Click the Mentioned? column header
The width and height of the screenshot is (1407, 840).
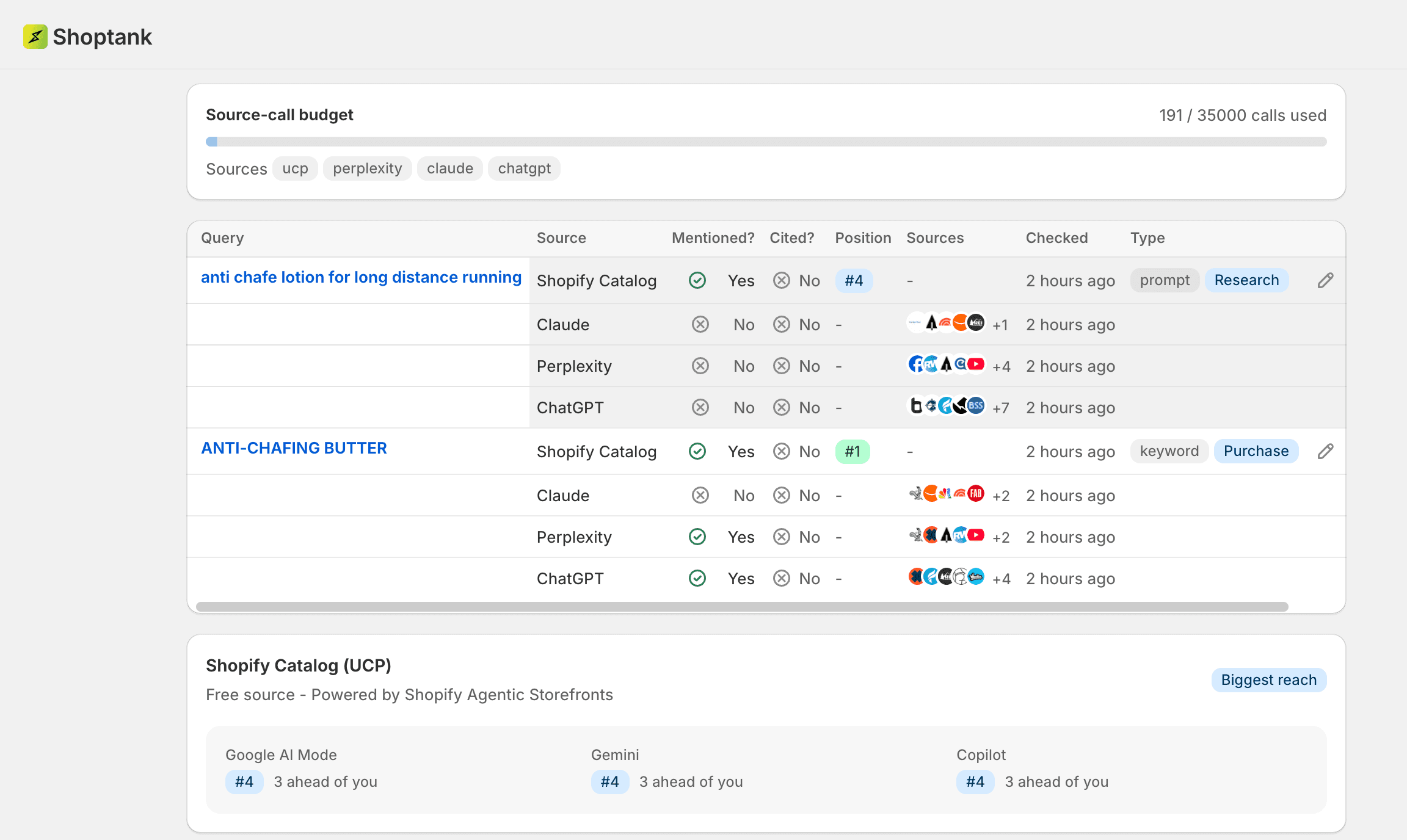[713, 238]
